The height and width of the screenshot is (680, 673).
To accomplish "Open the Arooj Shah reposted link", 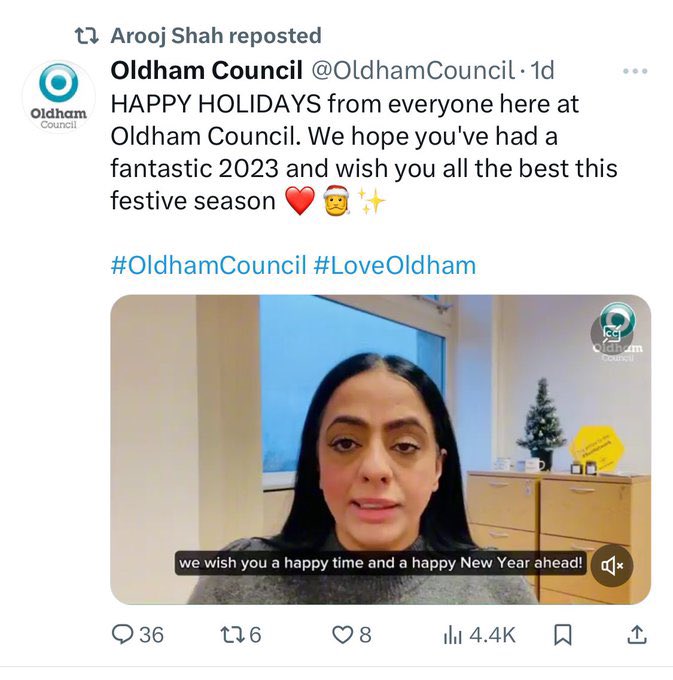I will click(x=216, y=36).
